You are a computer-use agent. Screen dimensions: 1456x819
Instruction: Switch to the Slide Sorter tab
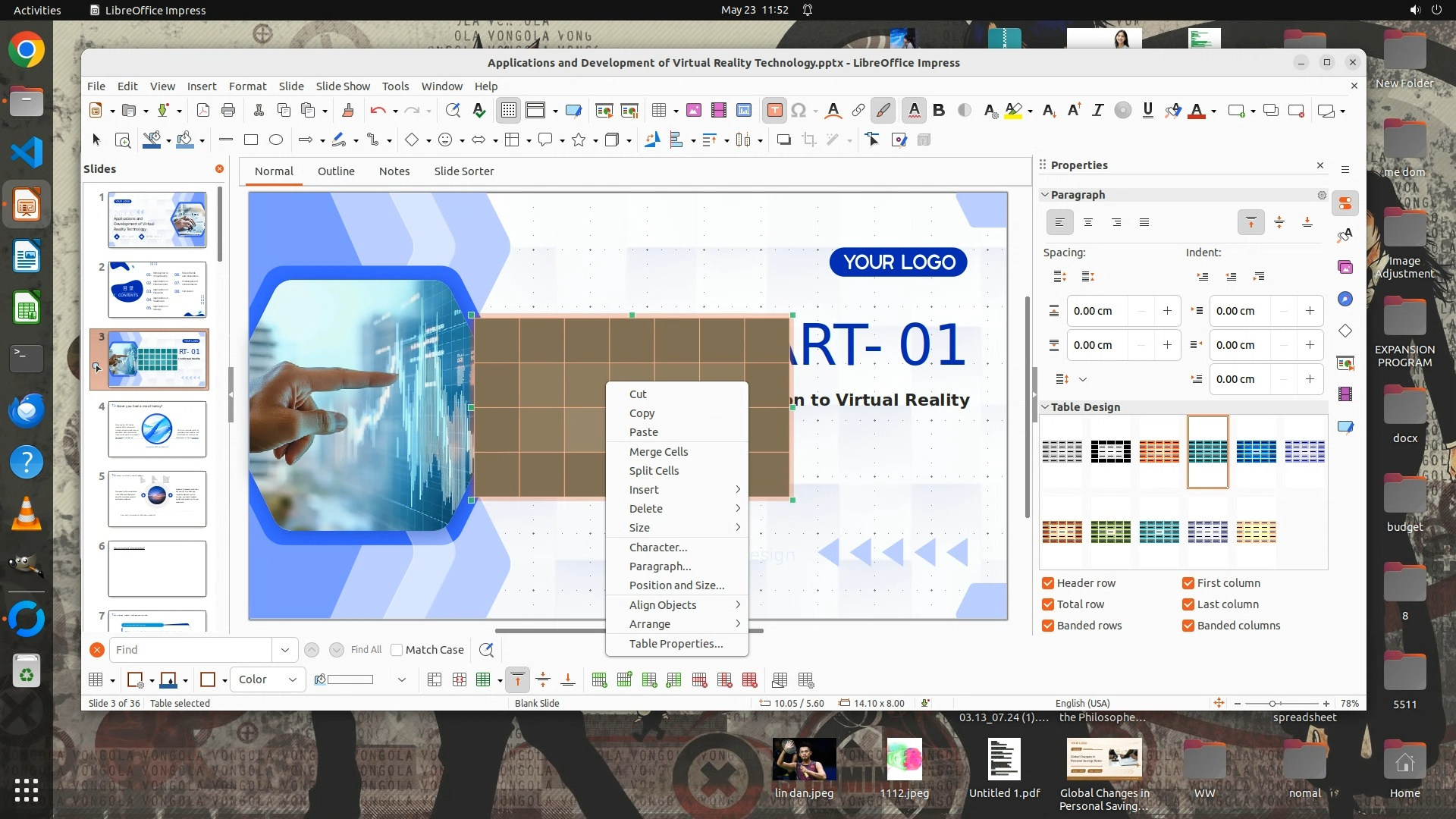tap(463, 171)
